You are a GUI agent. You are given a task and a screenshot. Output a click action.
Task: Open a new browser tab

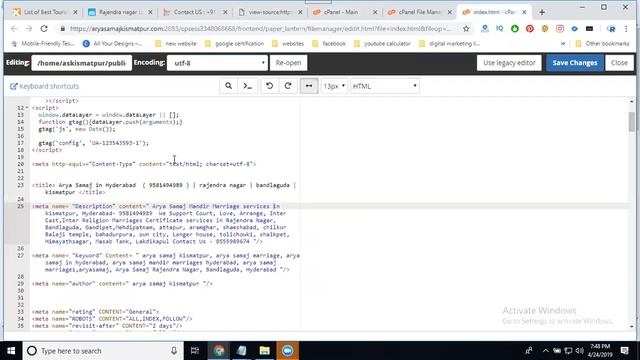[542, 12]
